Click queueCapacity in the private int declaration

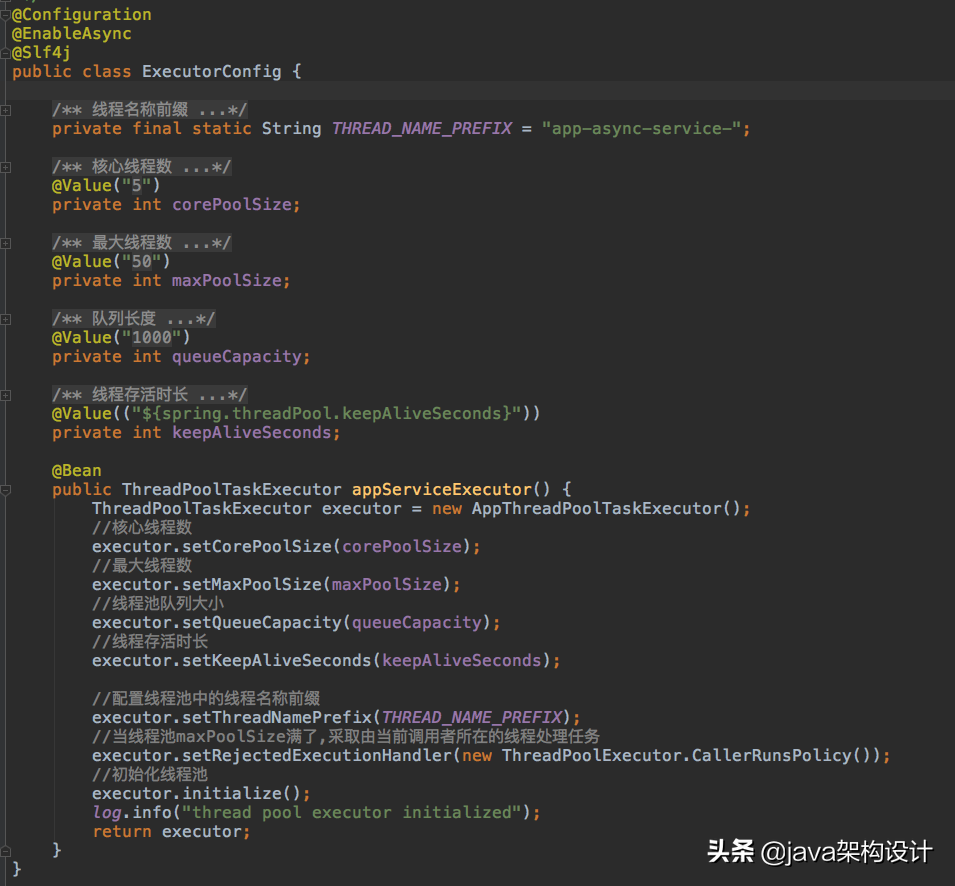point(236,357)
